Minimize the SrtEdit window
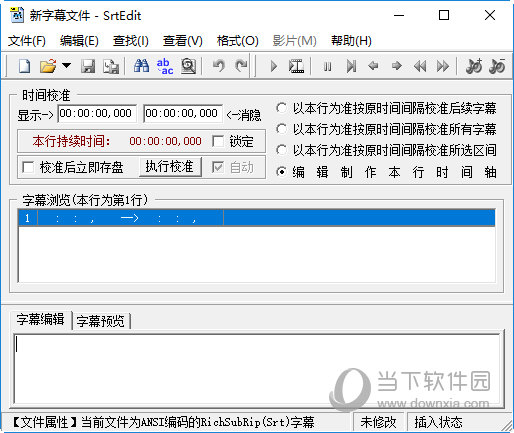 click(399, 15)
